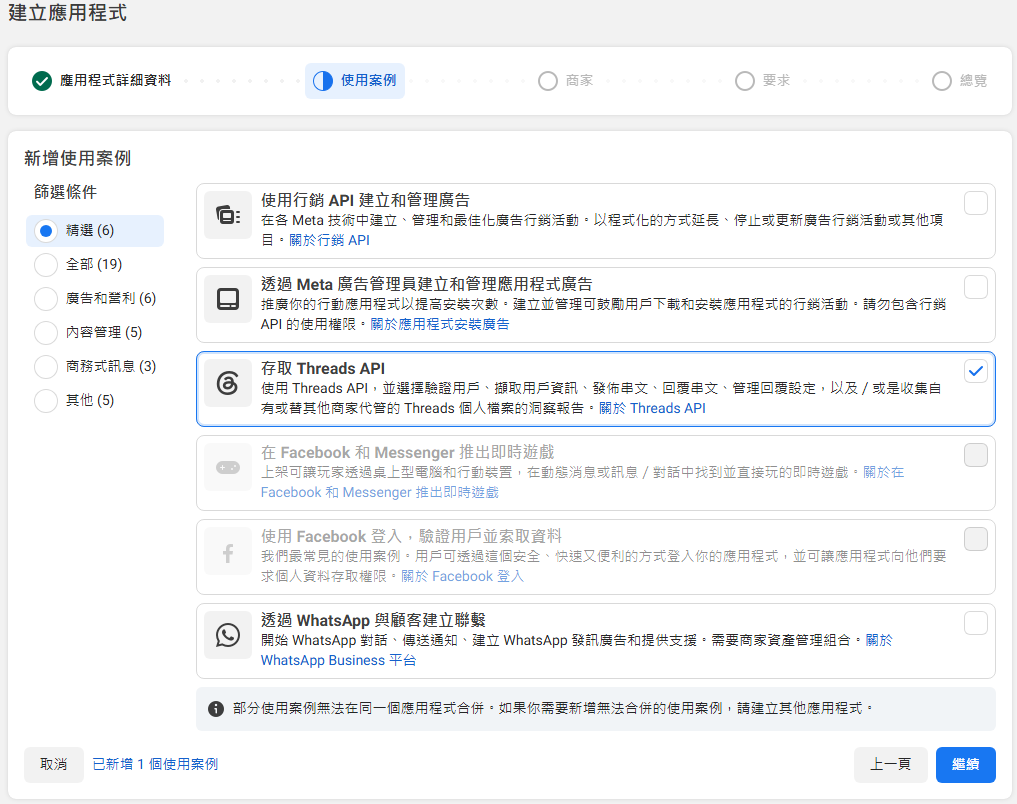Screen dimensions: 1017x804
Task: Select the 內容管理 (5) filter radio
Action: (x=46, y=333)
